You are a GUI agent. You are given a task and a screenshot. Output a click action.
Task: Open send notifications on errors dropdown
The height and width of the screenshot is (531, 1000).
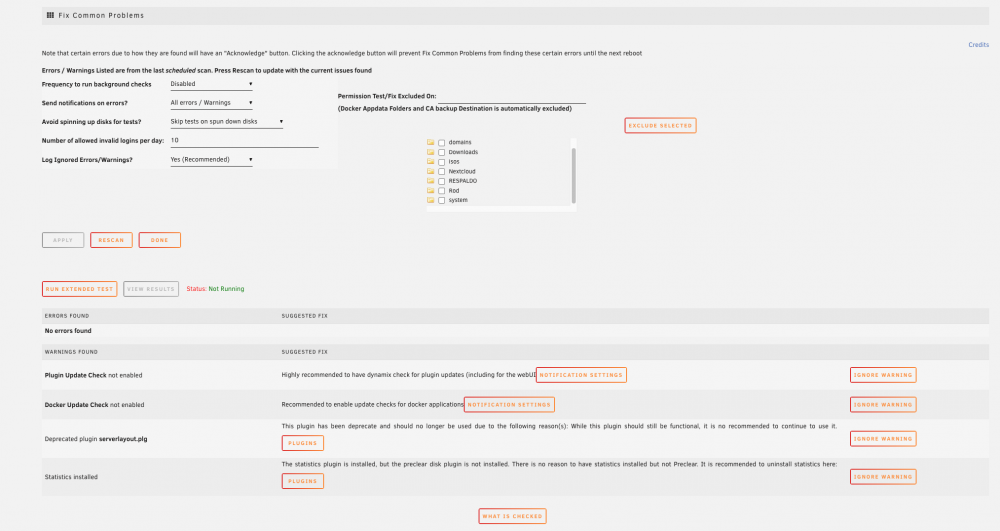tap(211, 103)
